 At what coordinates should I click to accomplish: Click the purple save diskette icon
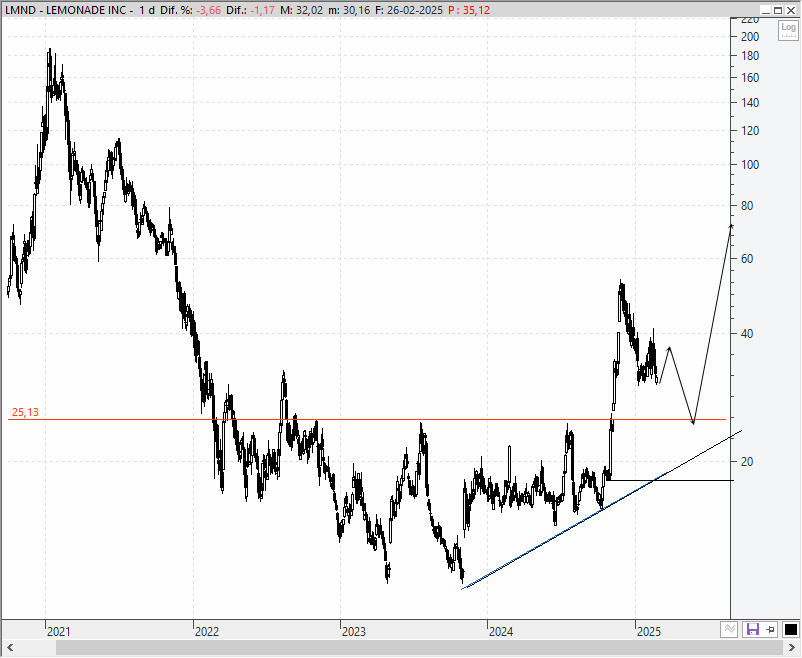752,629
